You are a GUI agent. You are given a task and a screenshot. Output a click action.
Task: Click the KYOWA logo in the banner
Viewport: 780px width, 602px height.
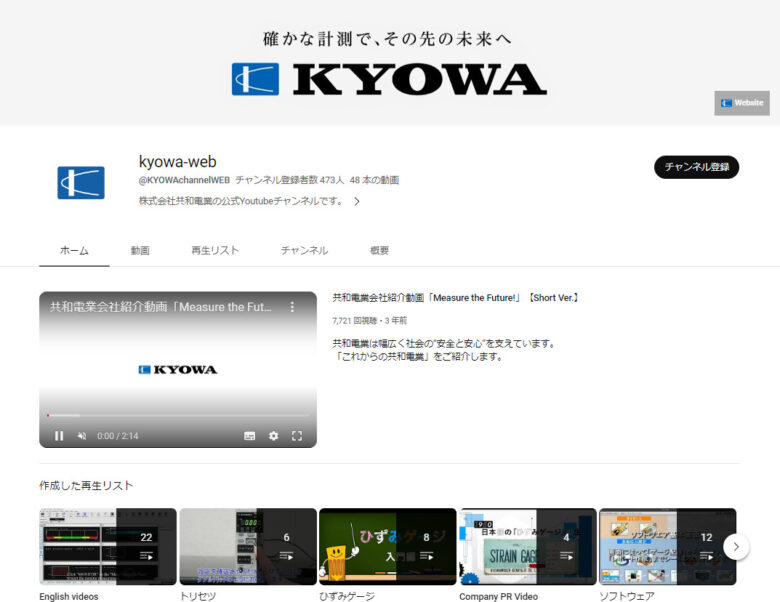389,79
